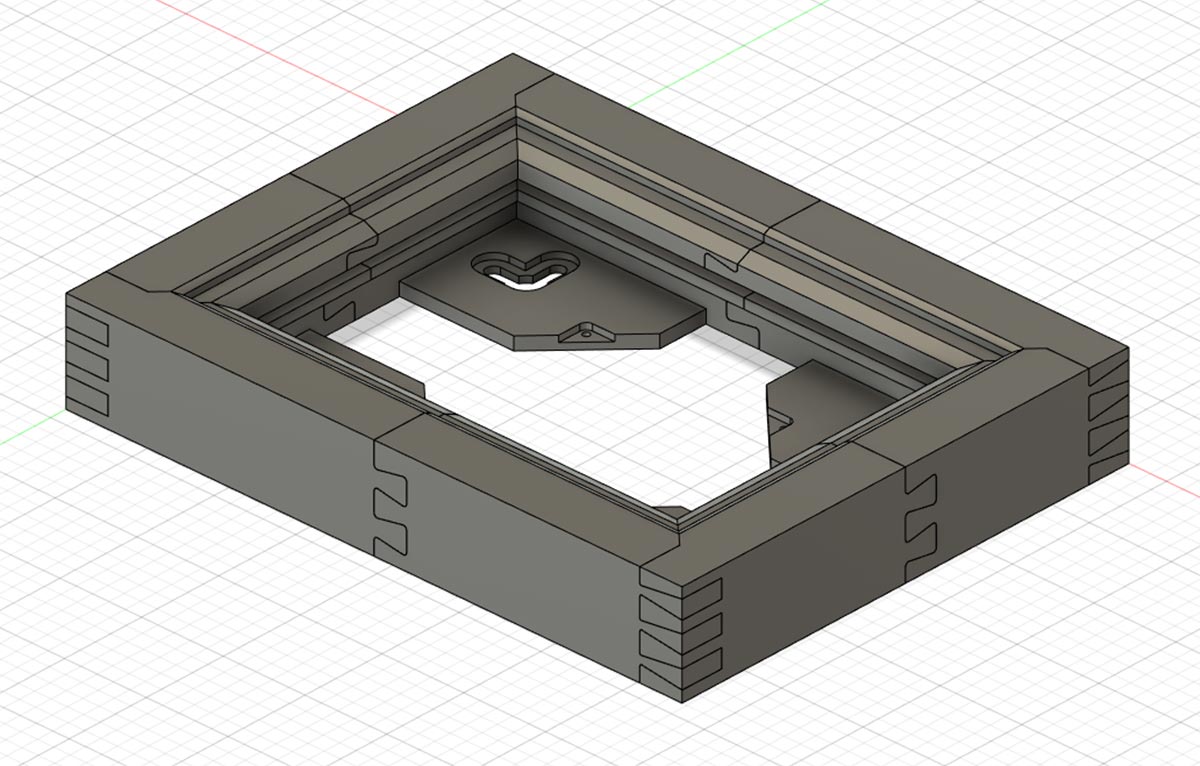Screen dimensions: 1200x766
Task: Select the dovetail joint on the front-right side wall
Action: tap(919, 526)
